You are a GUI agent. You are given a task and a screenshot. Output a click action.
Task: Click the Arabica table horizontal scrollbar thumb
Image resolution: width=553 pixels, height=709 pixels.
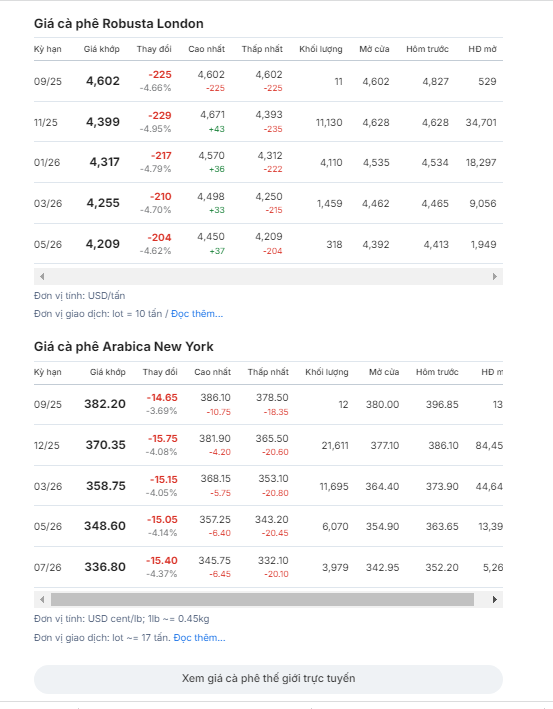pyautogui.click(x=262, y=600)
